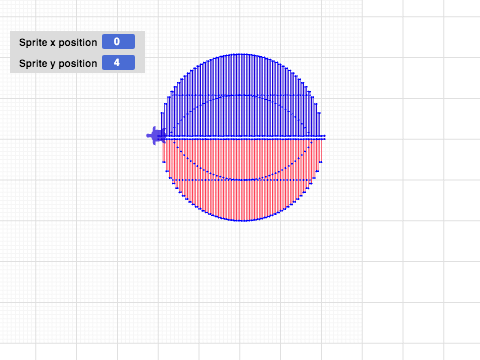480x360 pixels.
Task: Click the Sprite x position value 0
Action: (x=118, y=42)
